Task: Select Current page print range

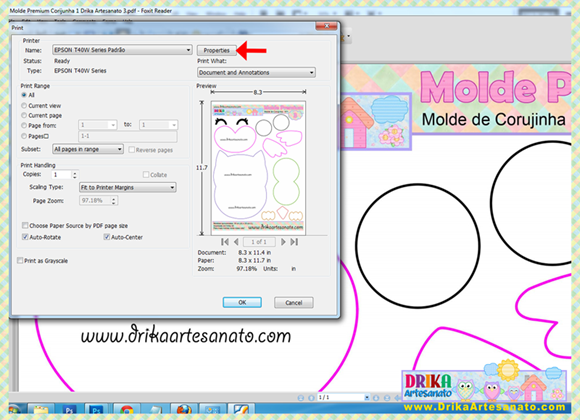Action: [24, 115]
